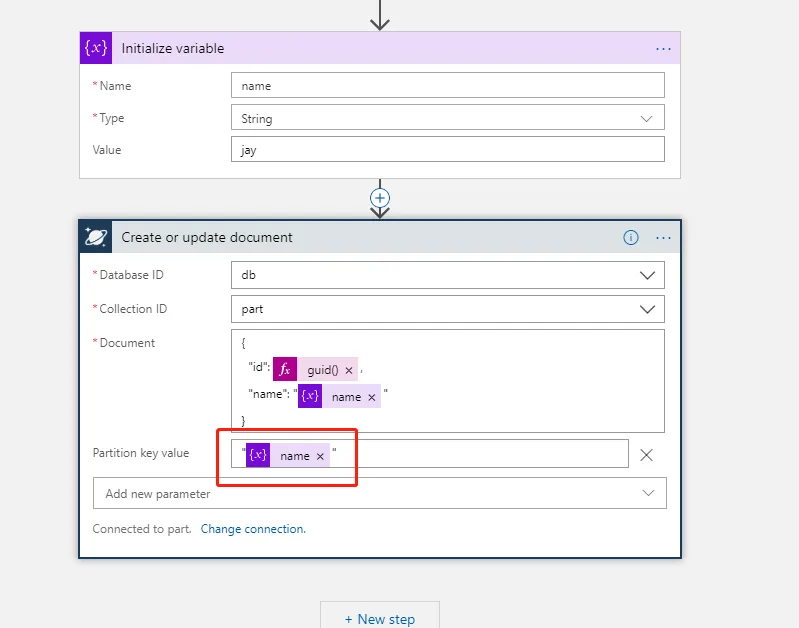
Task: Open Create or update document ellipsis menu
Action: [x=663, y=238]
